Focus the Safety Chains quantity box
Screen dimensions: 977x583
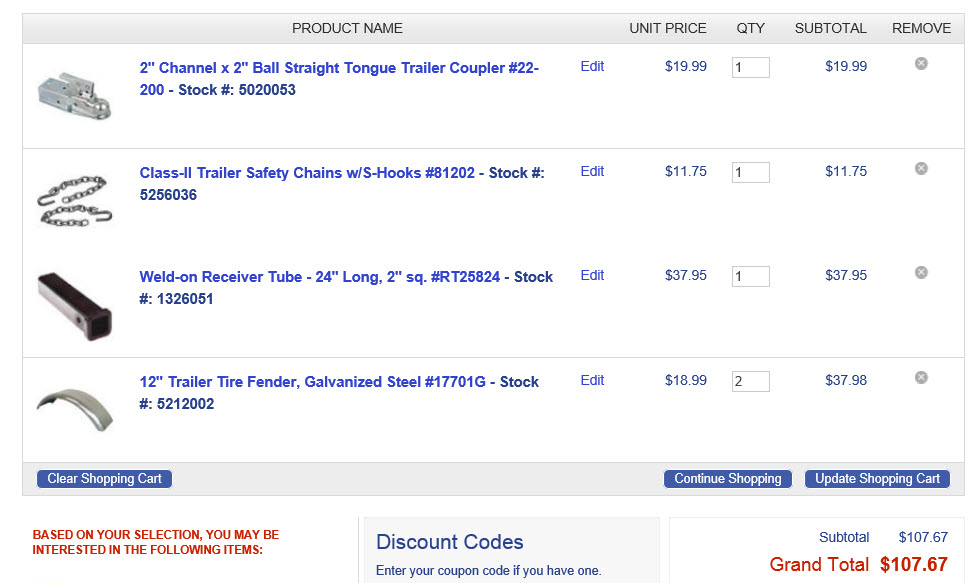coord(750,172)
